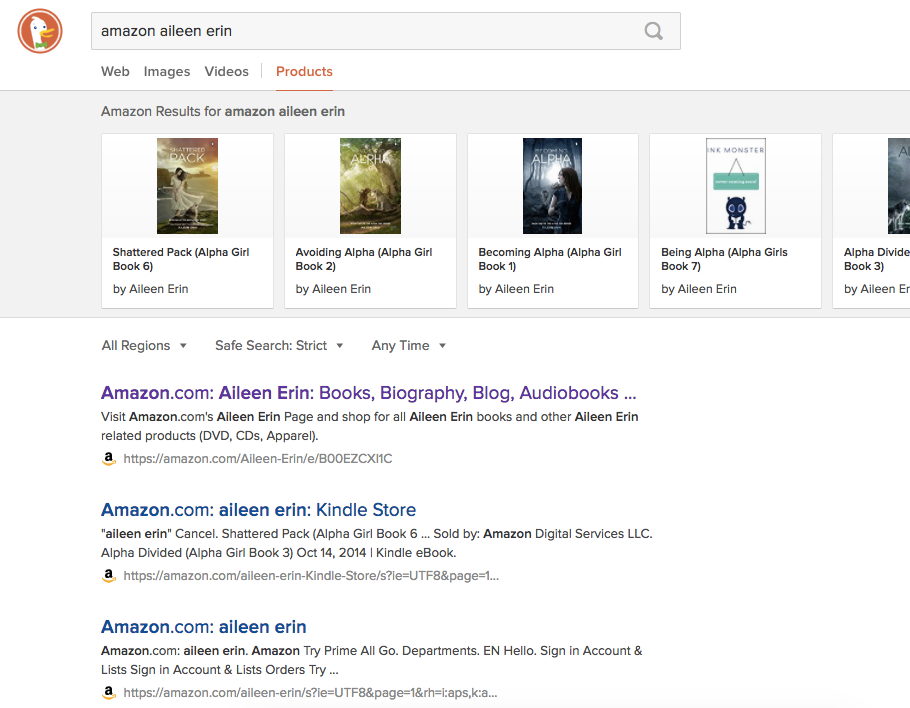Click the aileen-erin/s?ie=UTF8 URL link
The image size is (910, 708).
310,692
